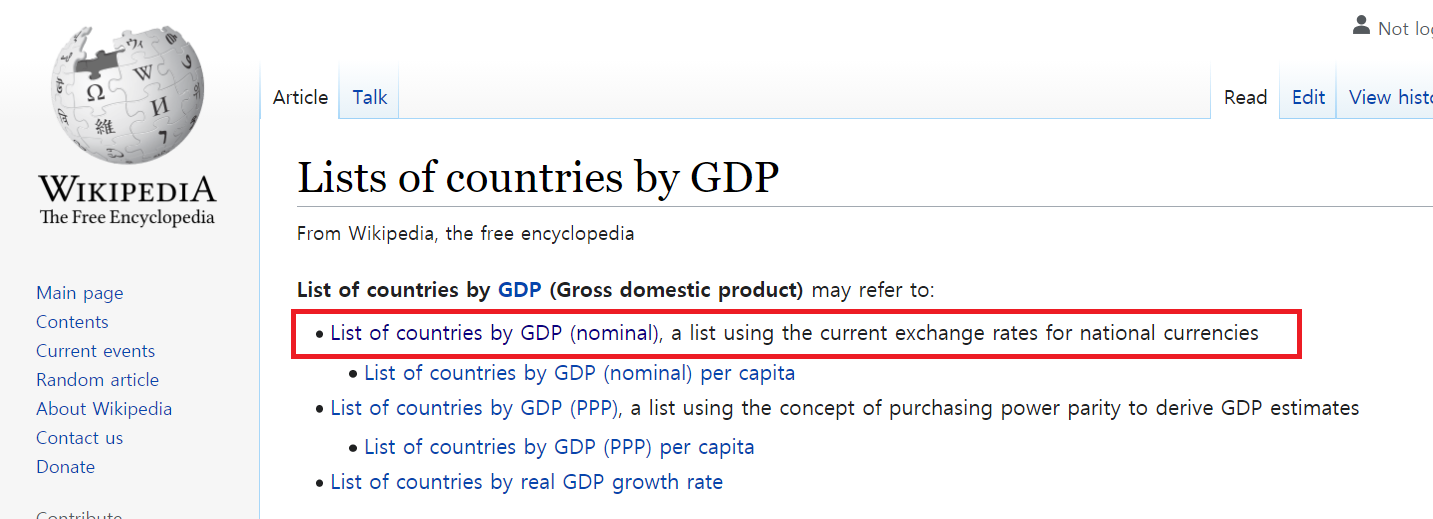
Task: Open GDP (nominal) per capita list
Action: click(x=579, y=373)
